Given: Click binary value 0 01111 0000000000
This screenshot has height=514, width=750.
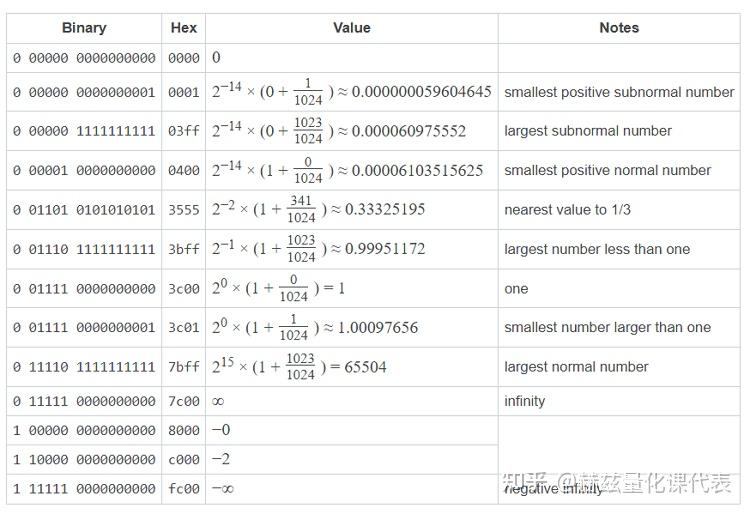Looking at the screenshot, I should (x=84, y=289).
